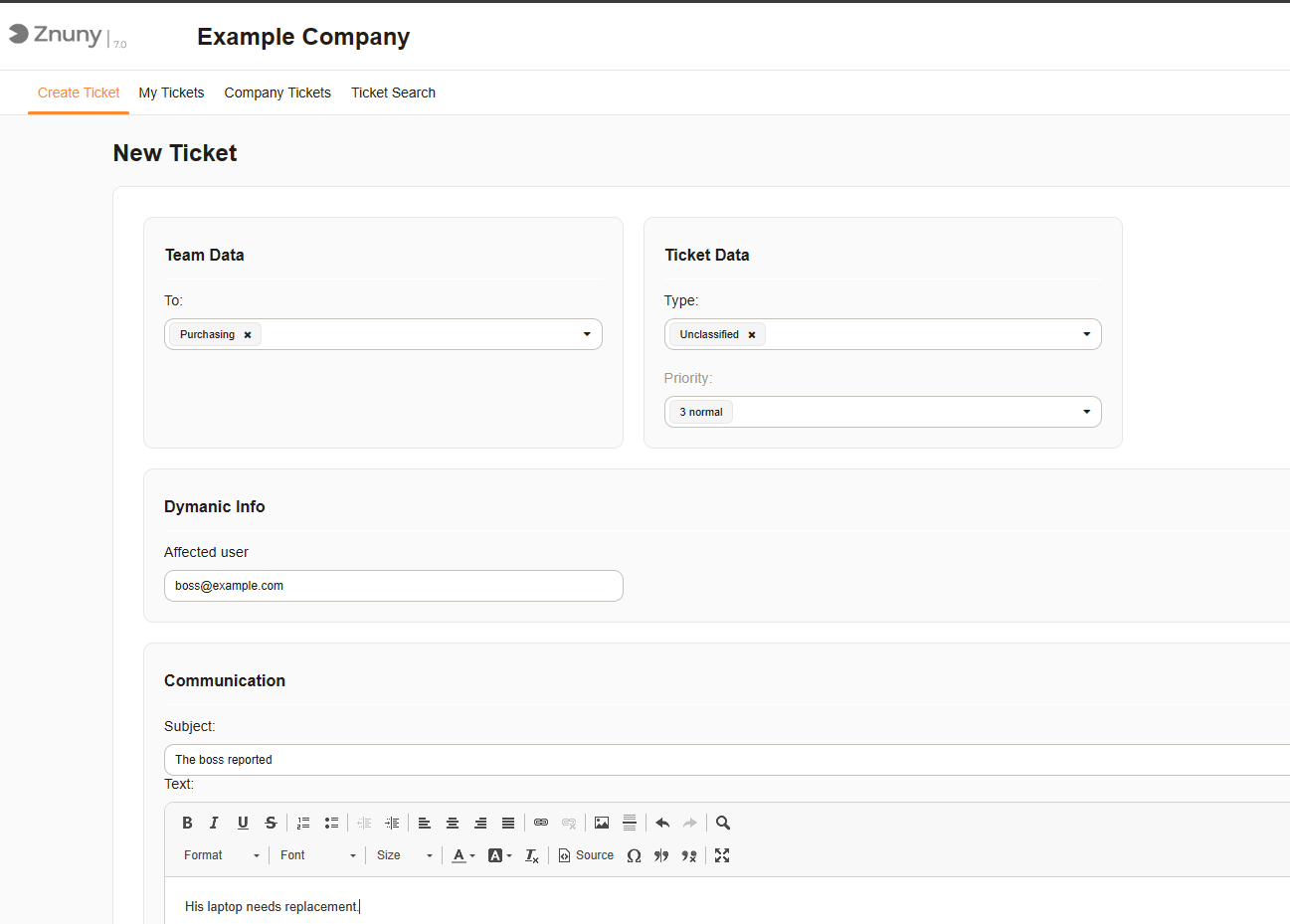Toggle underline formatting in the editor
This screenshot has width=1290, height=924.
[x=243, y=823]
